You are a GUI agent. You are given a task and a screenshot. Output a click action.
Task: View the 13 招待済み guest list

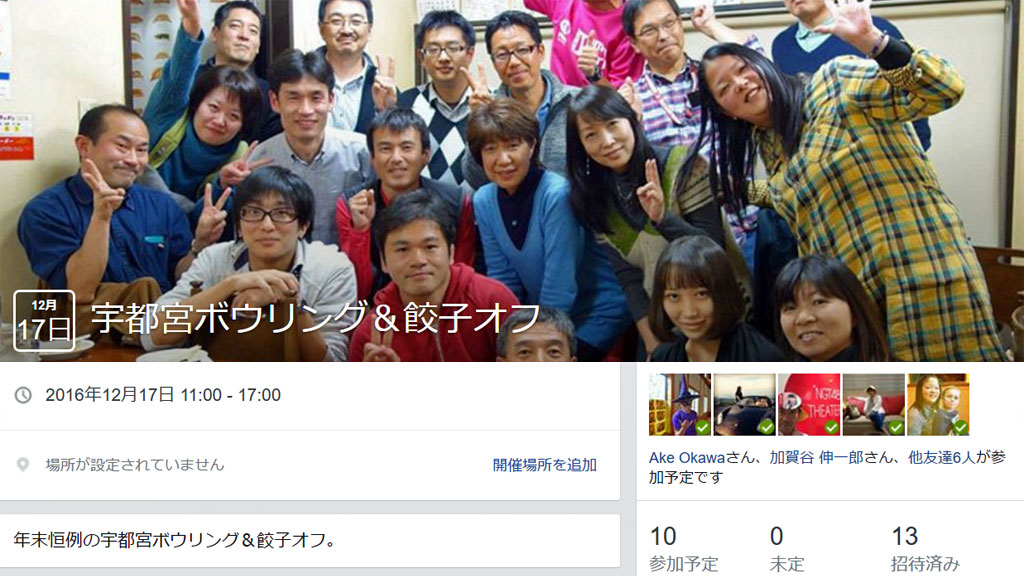tap(925, 549)
